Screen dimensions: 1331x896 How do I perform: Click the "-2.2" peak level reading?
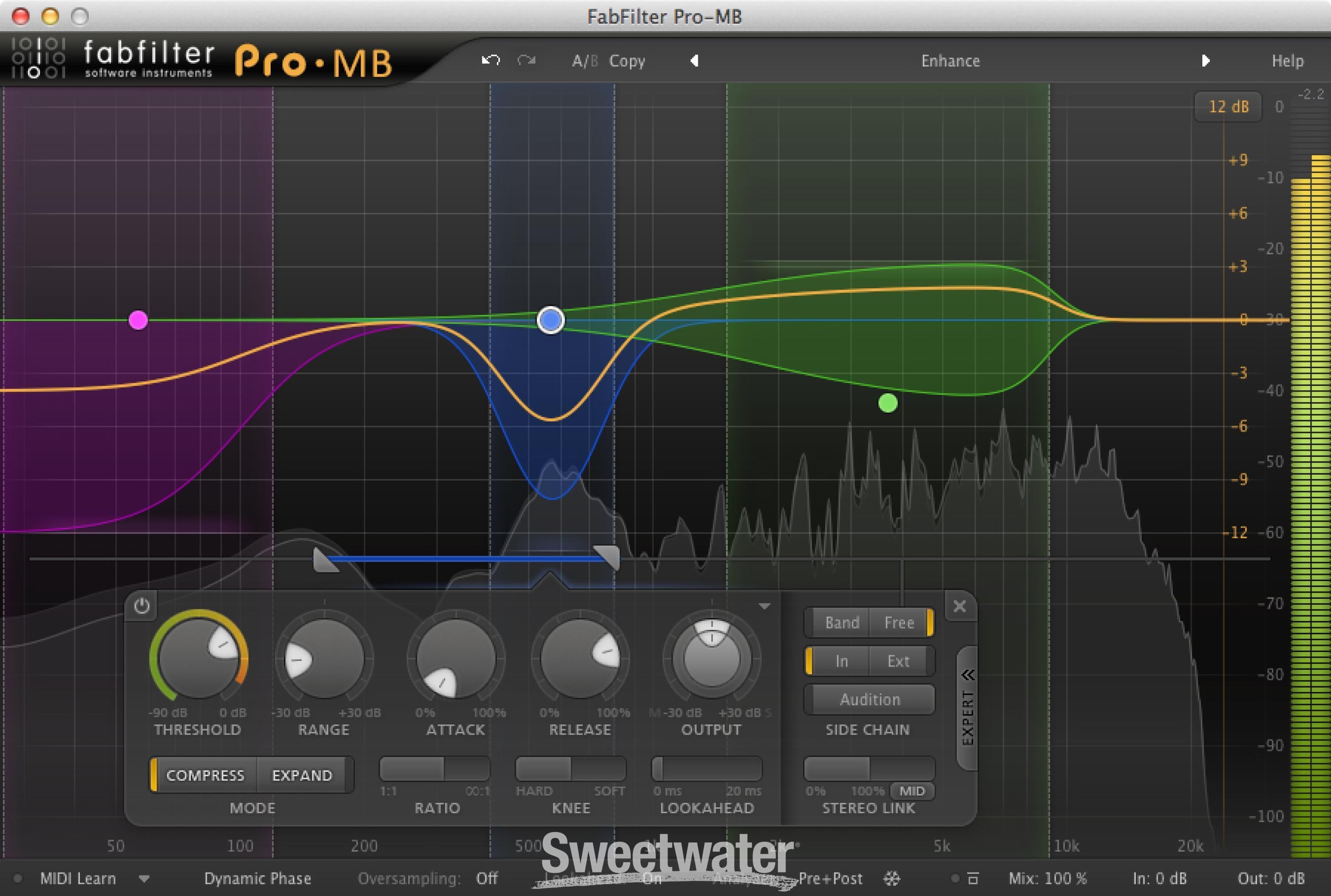pyautogui.click(x=1311, y=94)
